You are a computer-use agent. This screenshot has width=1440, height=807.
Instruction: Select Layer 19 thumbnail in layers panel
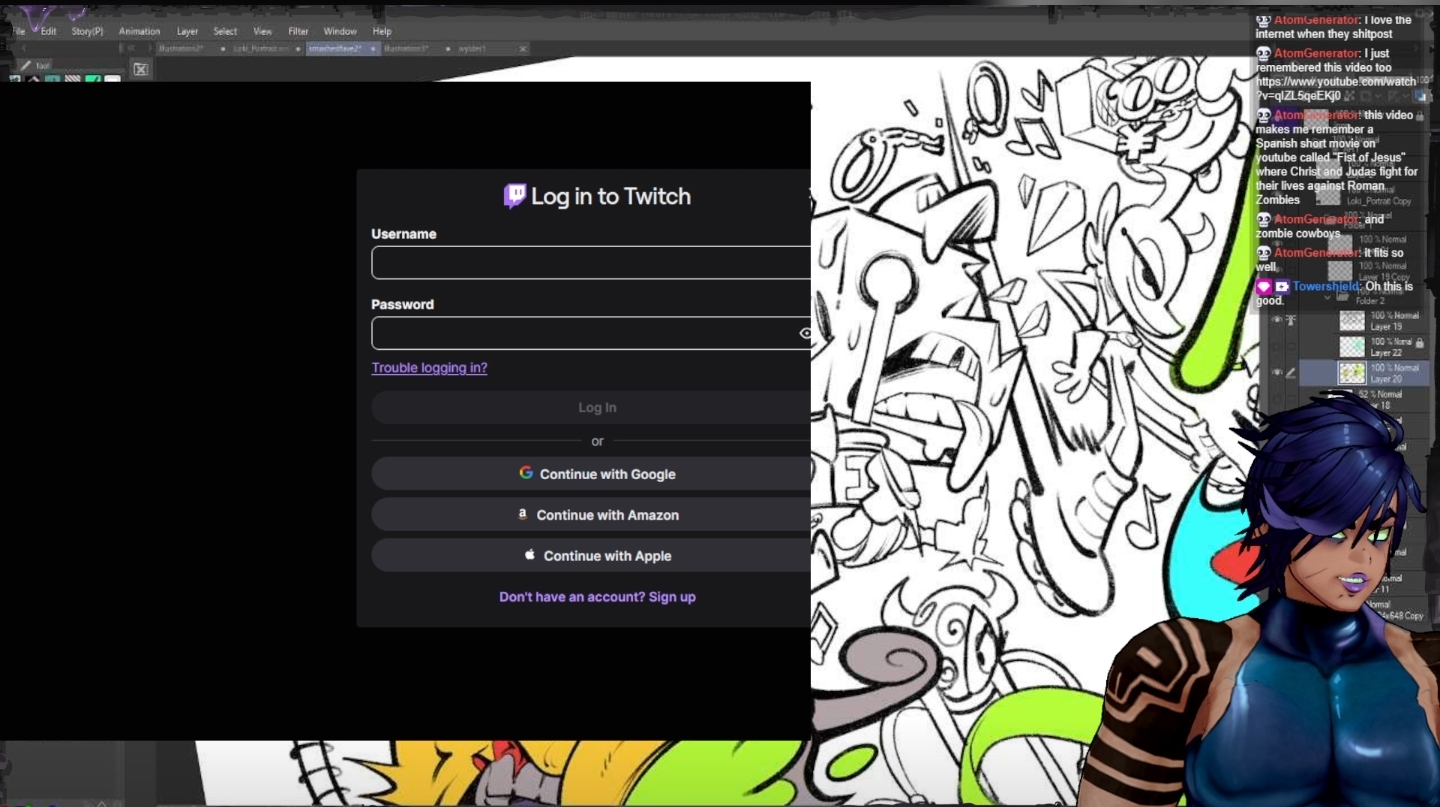[x=1352, y=320]
